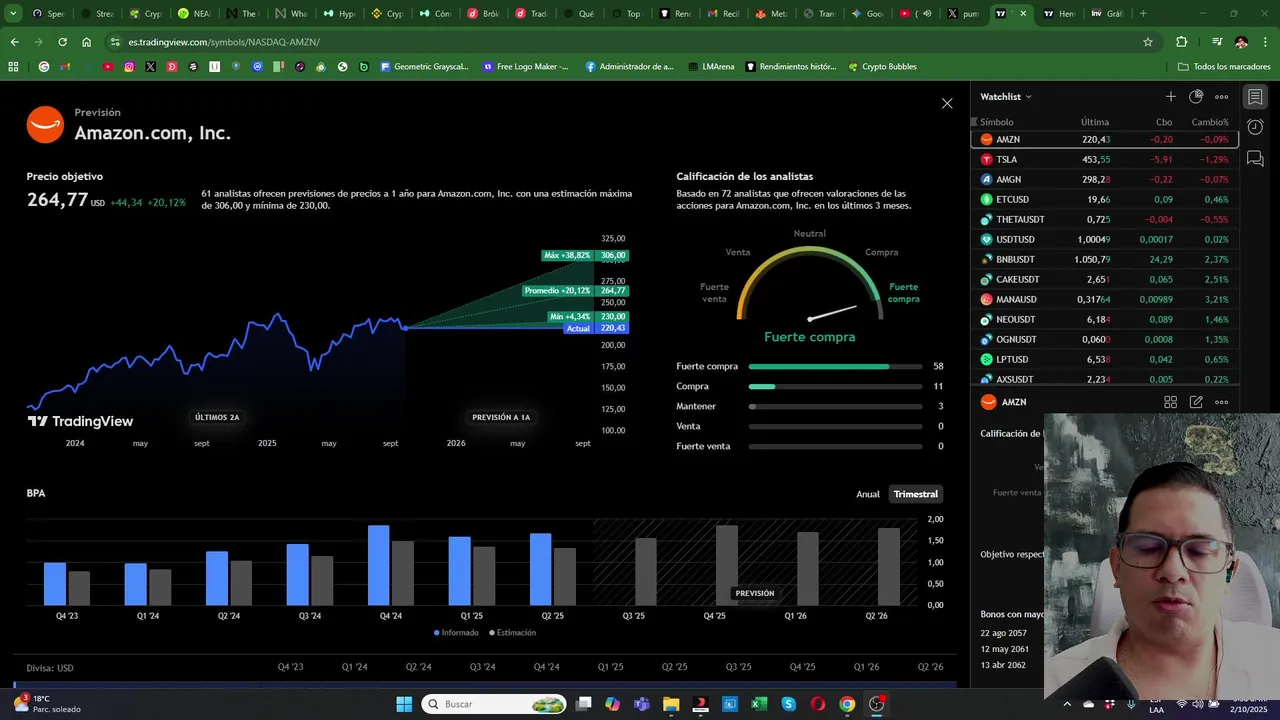Click the AMZN detail edit note icon

(x=1196, y=402)
